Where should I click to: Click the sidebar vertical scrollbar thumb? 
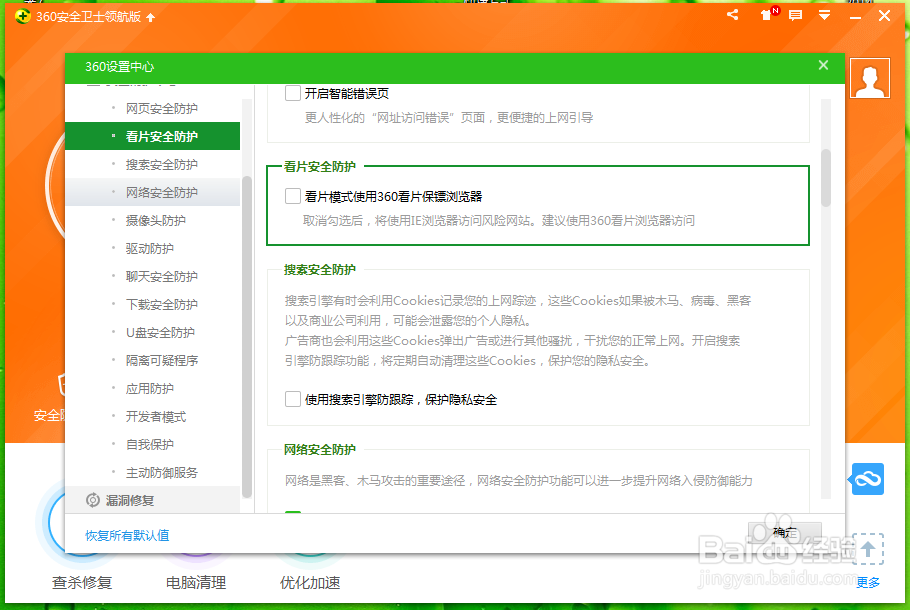click(x=247, y=337)
